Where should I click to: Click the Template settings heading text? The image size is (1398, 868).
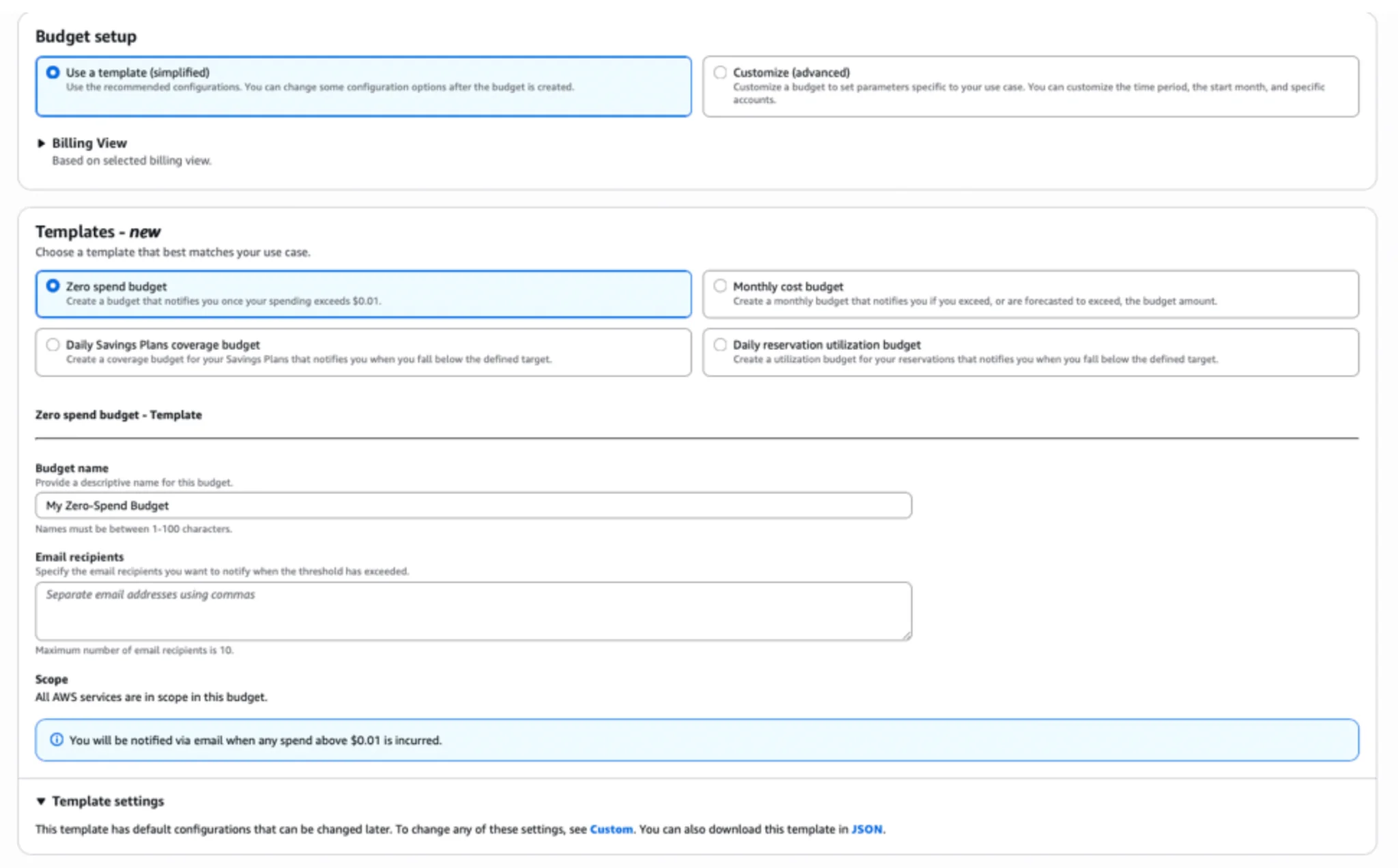coord(108,801)
